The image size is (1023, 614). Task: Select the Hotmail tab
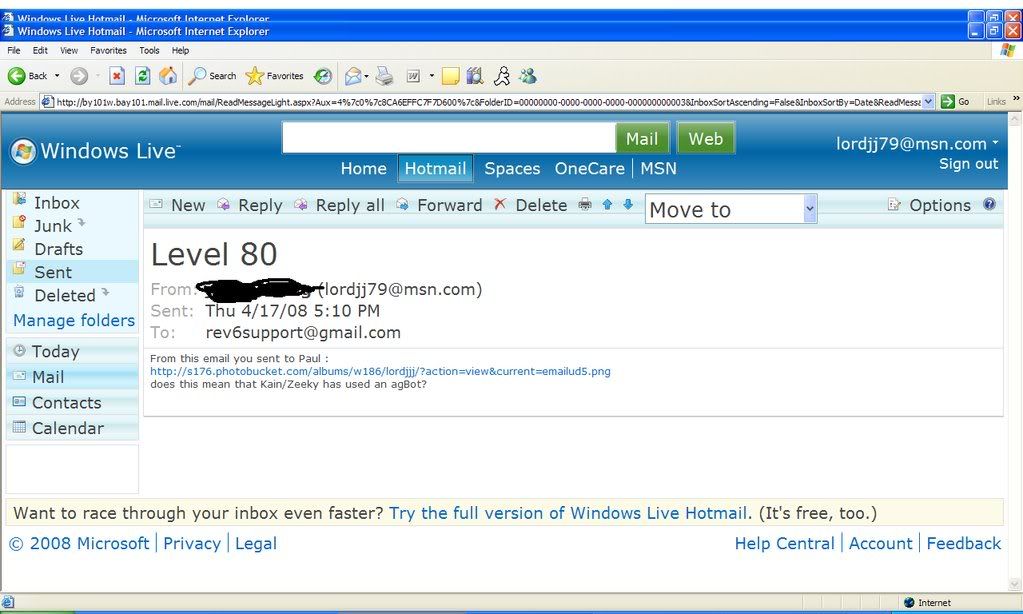coord(435,168)
